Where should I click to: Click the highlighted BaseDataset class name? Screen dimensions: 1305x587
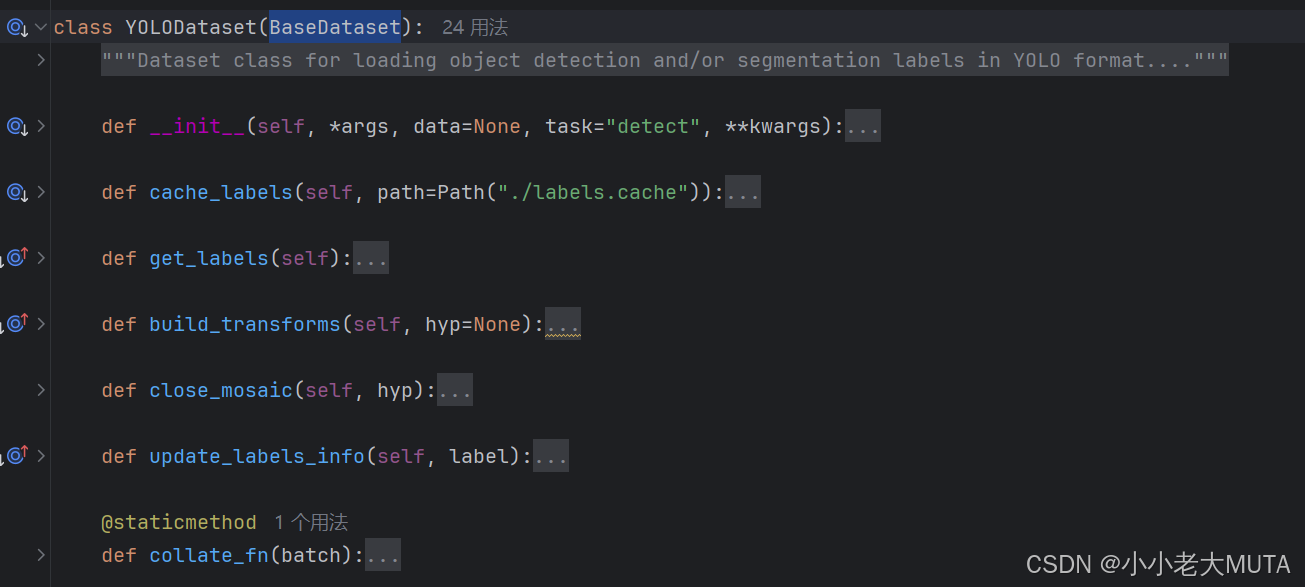335,27
